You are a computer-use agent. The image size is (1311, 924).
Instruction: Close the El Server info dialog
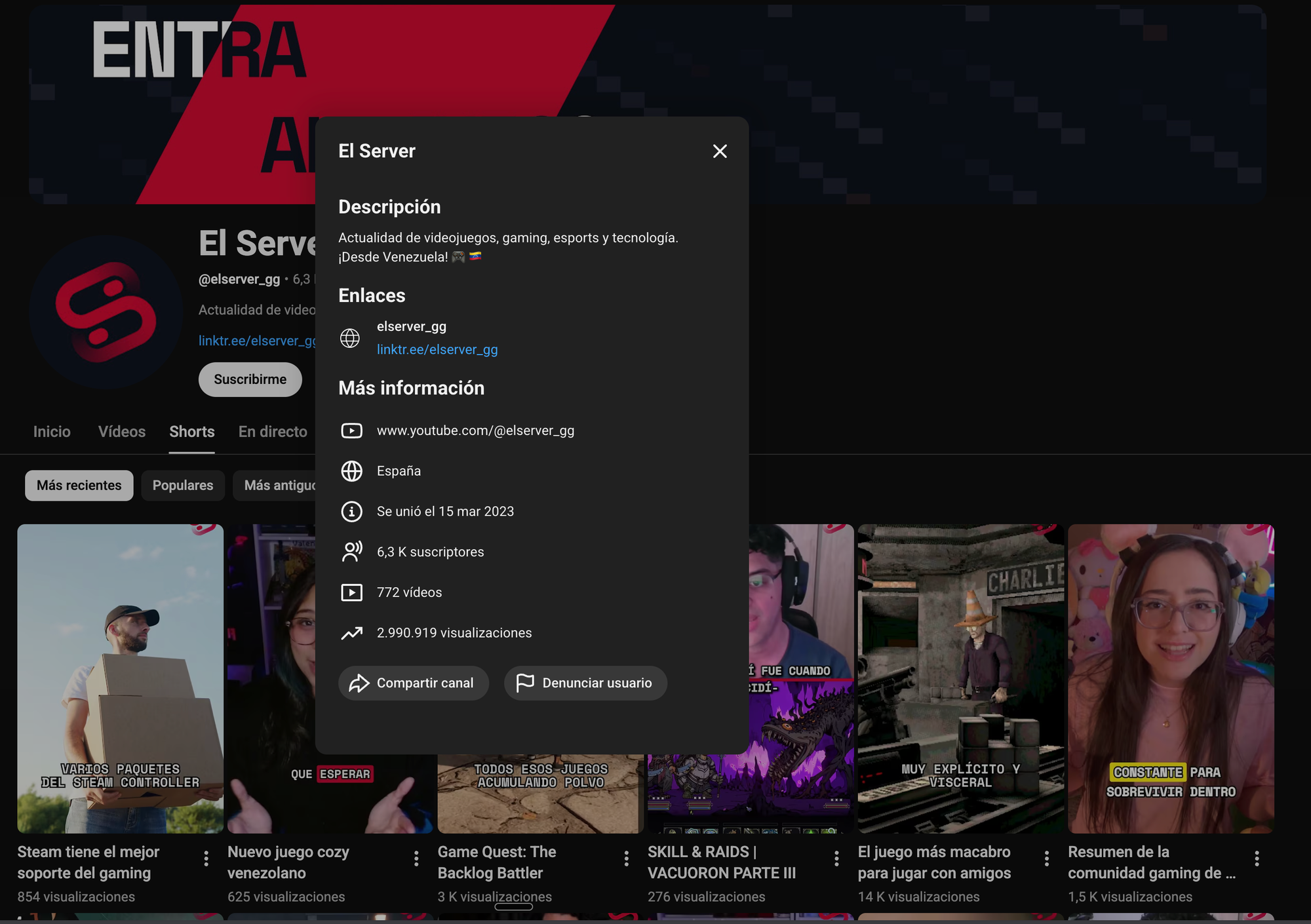coord(720,151)
